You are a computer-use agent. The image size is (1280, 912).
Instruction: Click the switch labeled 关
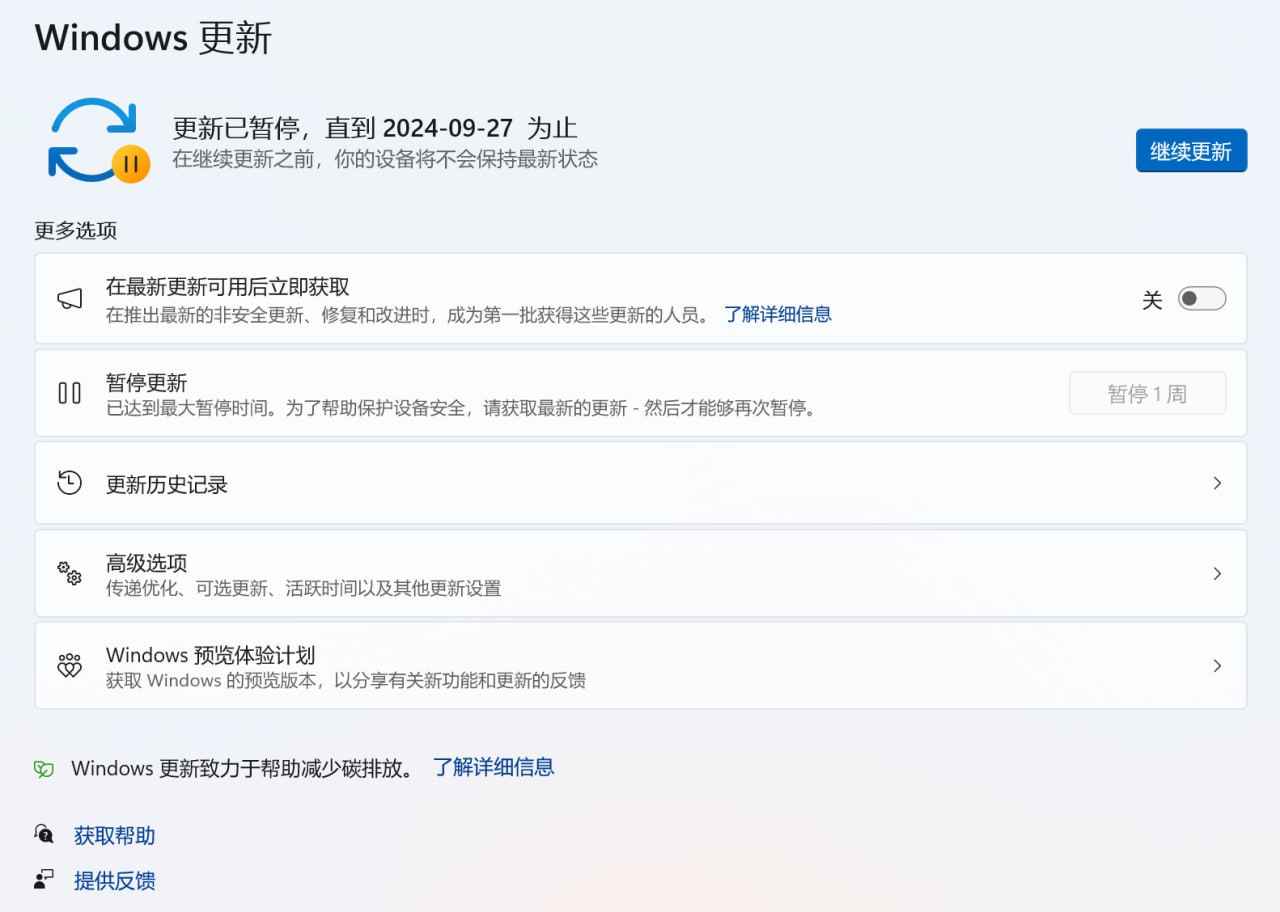tap(1203, 298)
